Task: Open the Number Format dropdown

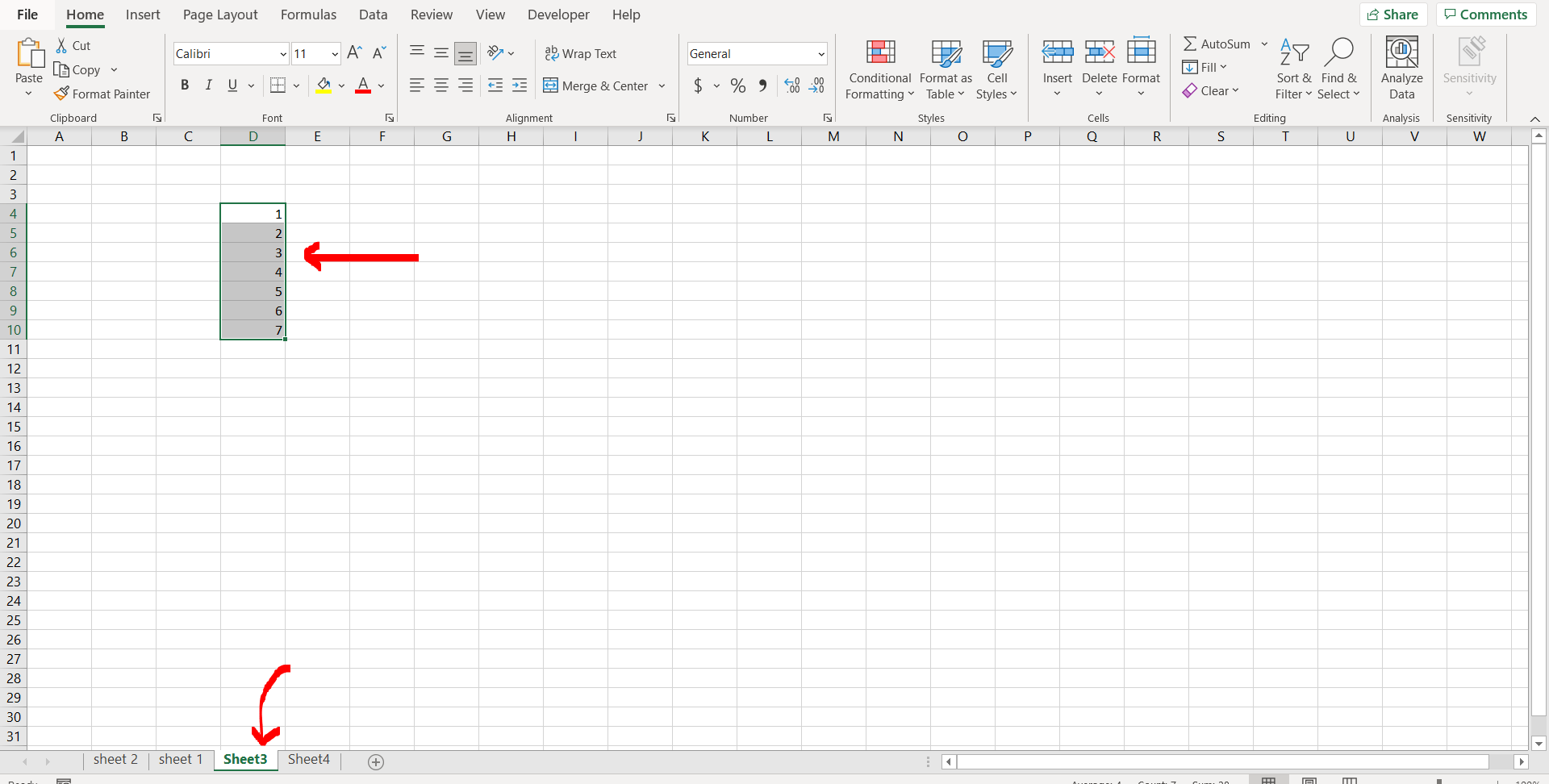Action: (x=821, y=53)
